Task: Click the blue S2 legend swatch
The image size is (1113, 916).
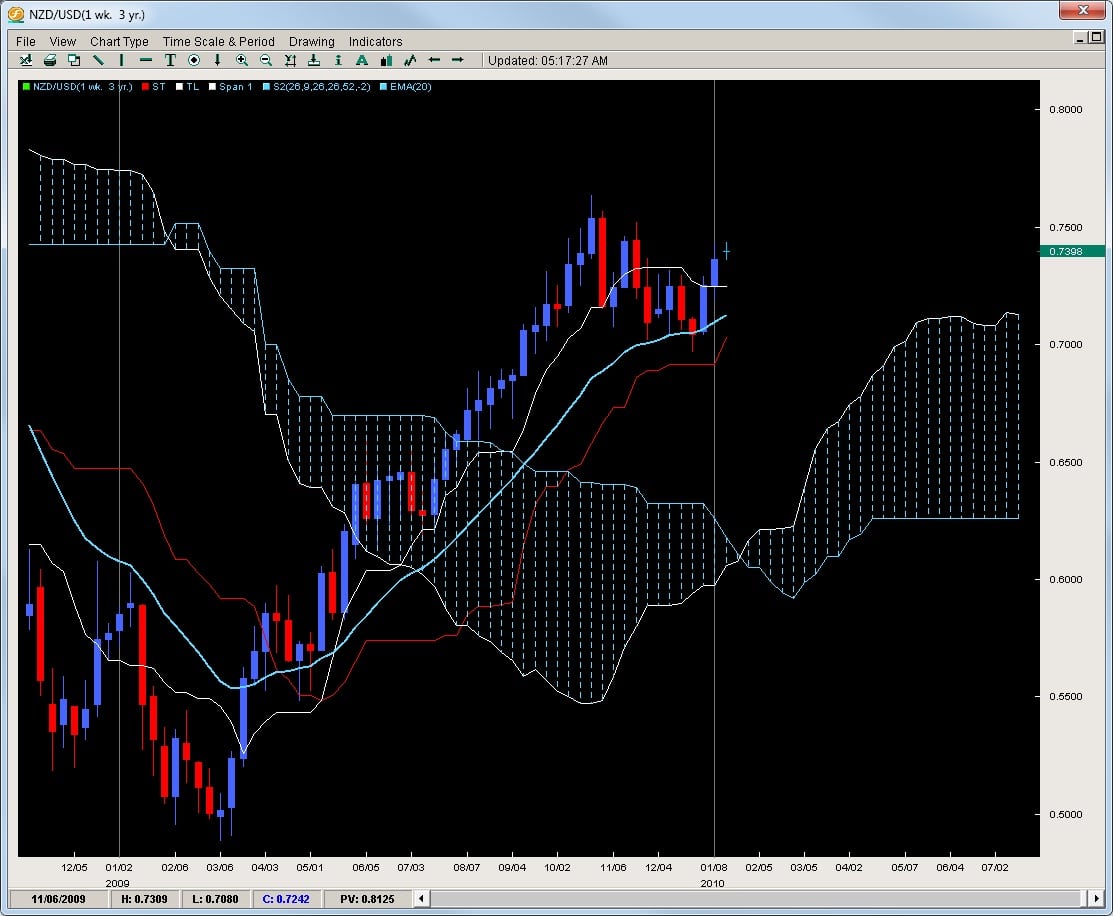Action: (266, 87)
